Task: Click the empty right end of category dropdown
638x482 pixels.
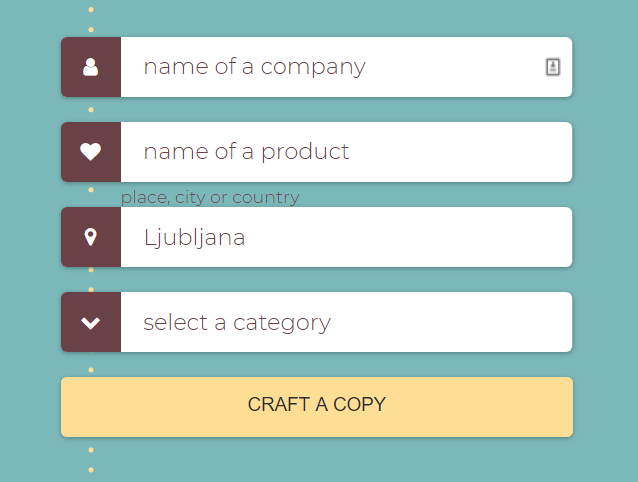Action: pos(540,322)
